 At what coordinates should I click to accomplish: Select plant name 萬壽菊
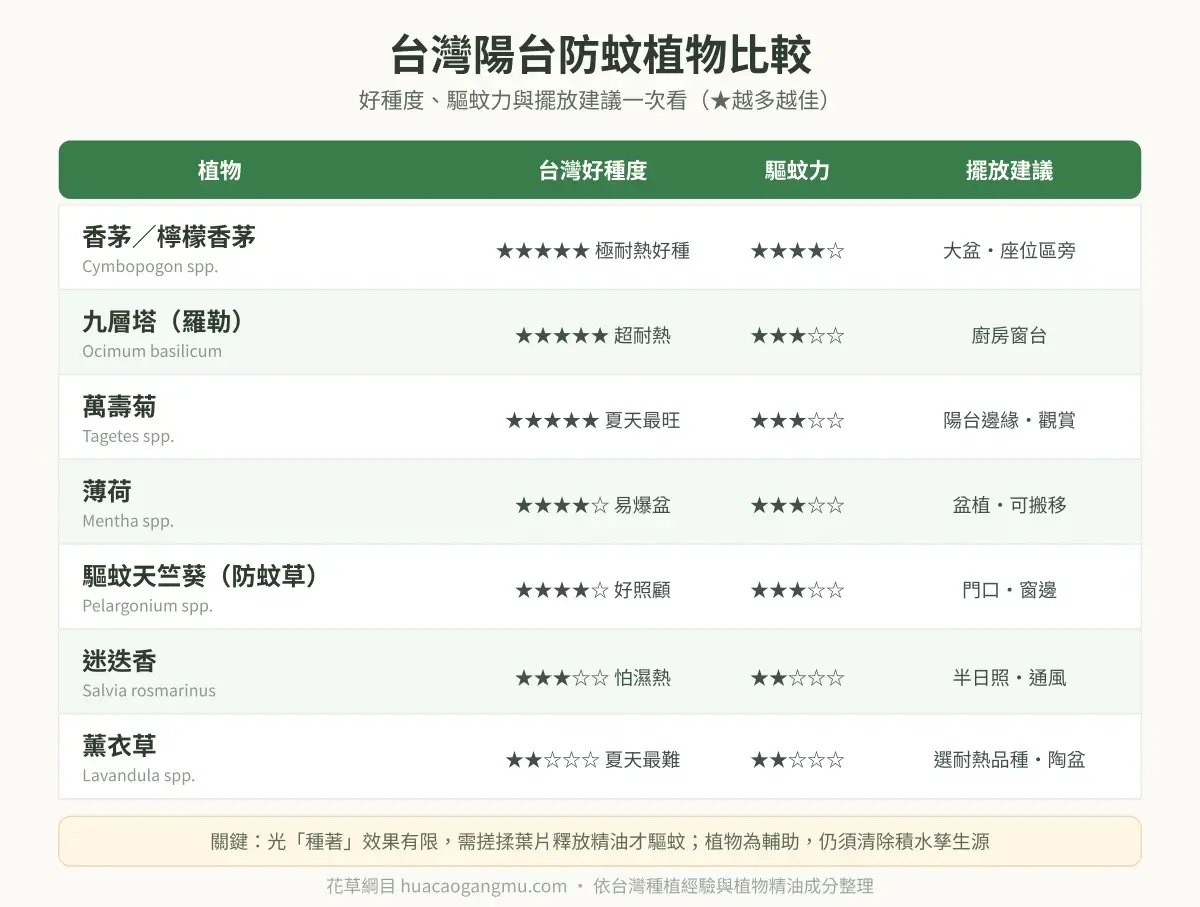point(119,407)
